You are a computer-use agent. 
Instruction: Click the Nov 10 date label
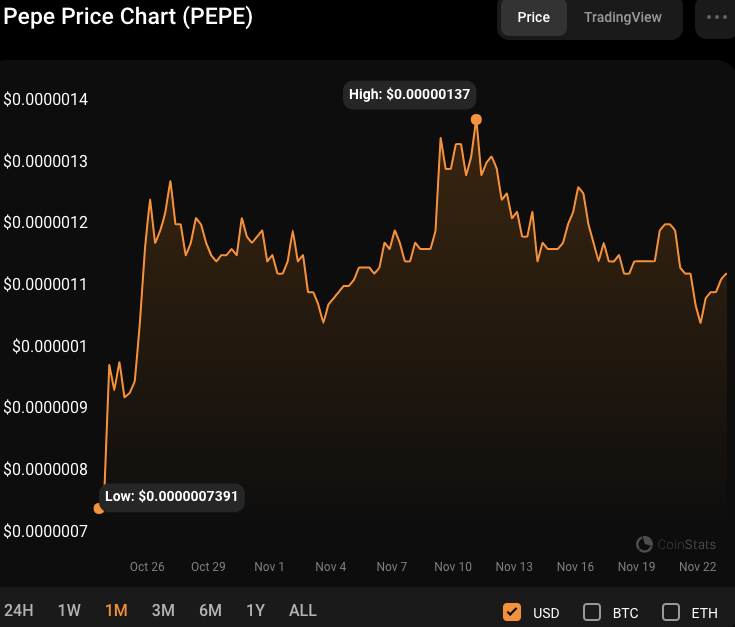tap(453, 567)
